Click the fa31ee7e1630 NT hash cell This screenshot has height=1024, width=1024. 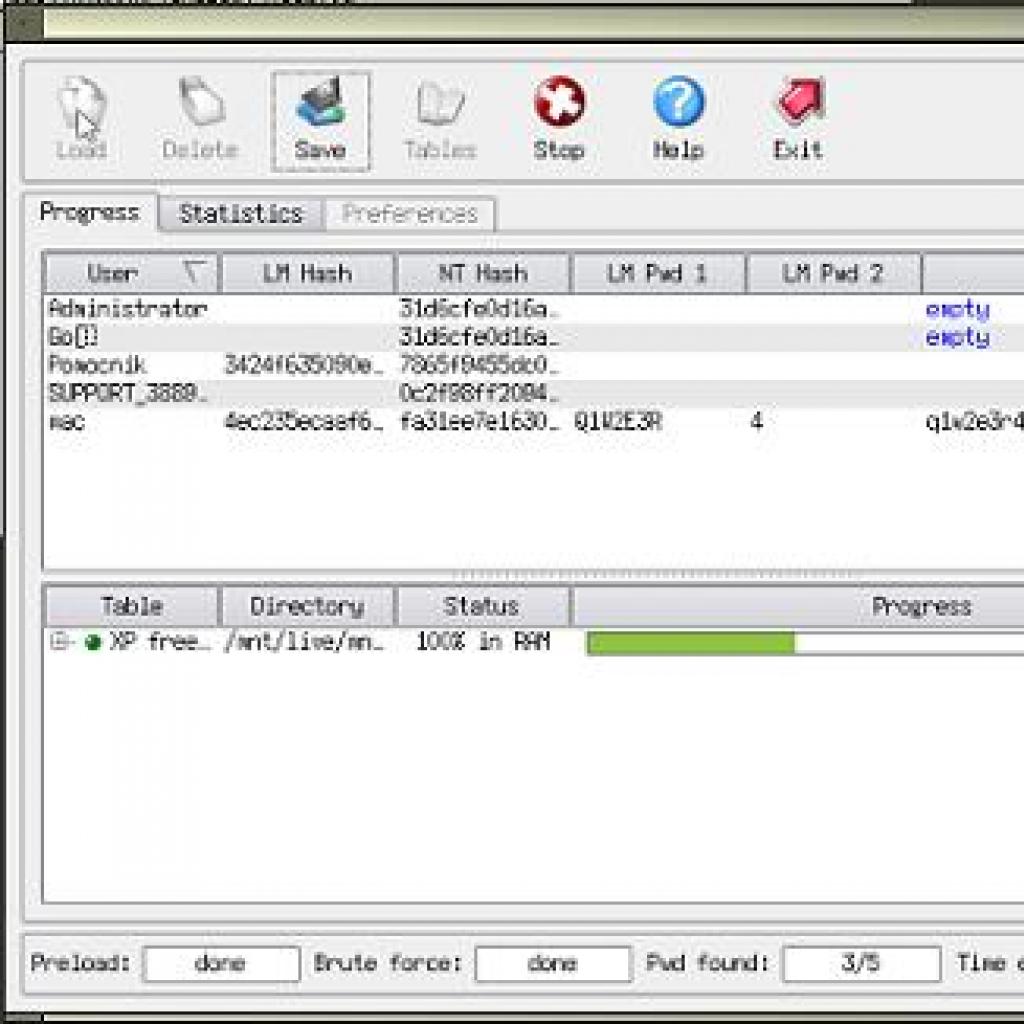(479, 422)
